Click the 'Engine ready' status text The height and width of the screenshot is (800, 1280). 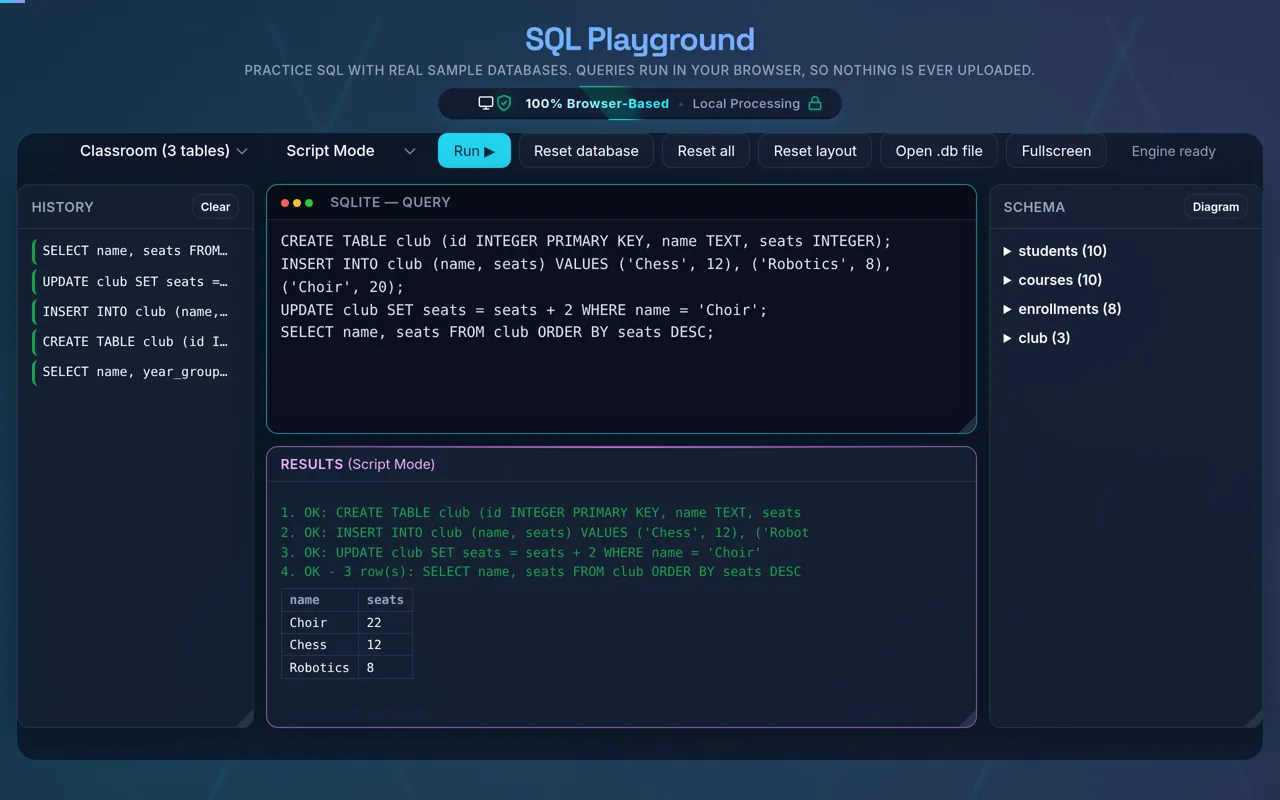[x=1173, y=151]
